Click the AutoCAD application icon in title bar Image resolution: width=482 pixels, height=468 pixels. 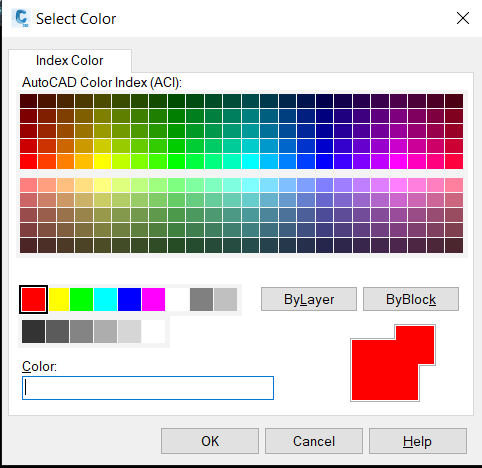tap(21, 18)
